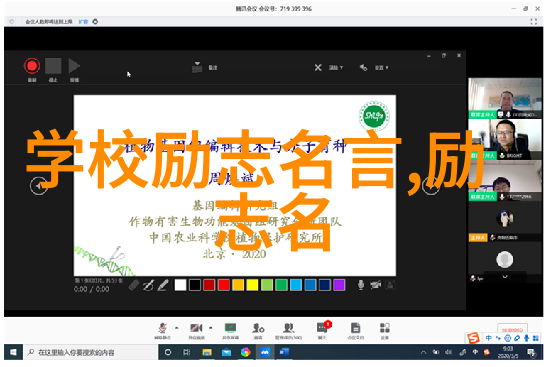Viewport: 550px width, 367px height.
Task: Expand the video options arrow beside camera
Action: point(210,328)
